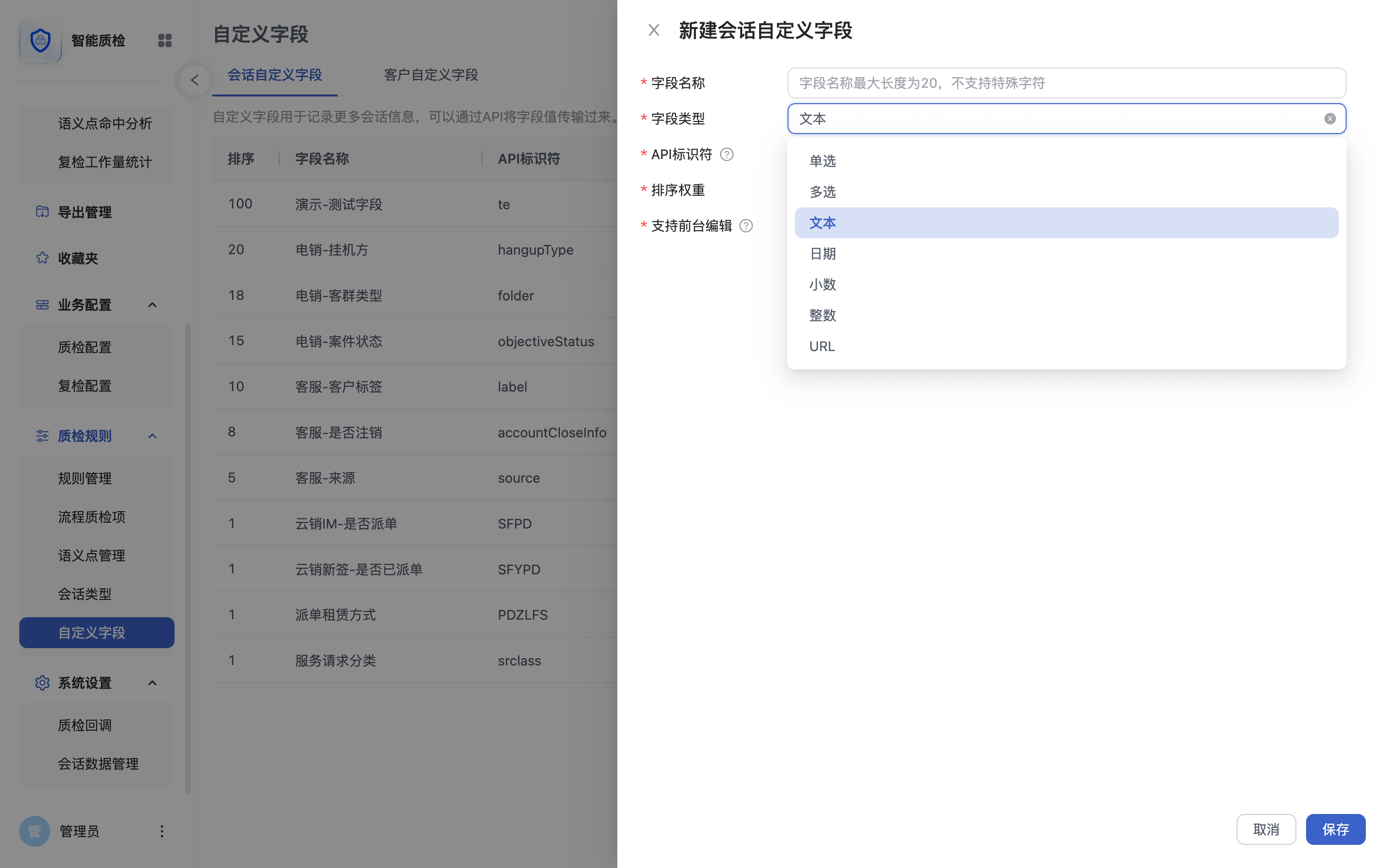The width and height of the screenshot is (1389, 868).
Task: Close the 新建会话自定义字段 drawer with X
Action: point(654,30)
